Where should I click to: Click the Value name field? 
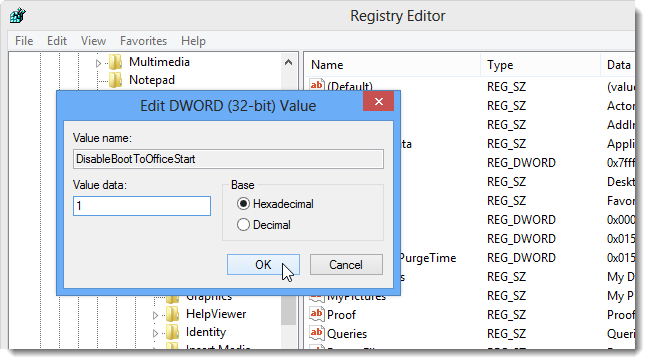(228, 159)
